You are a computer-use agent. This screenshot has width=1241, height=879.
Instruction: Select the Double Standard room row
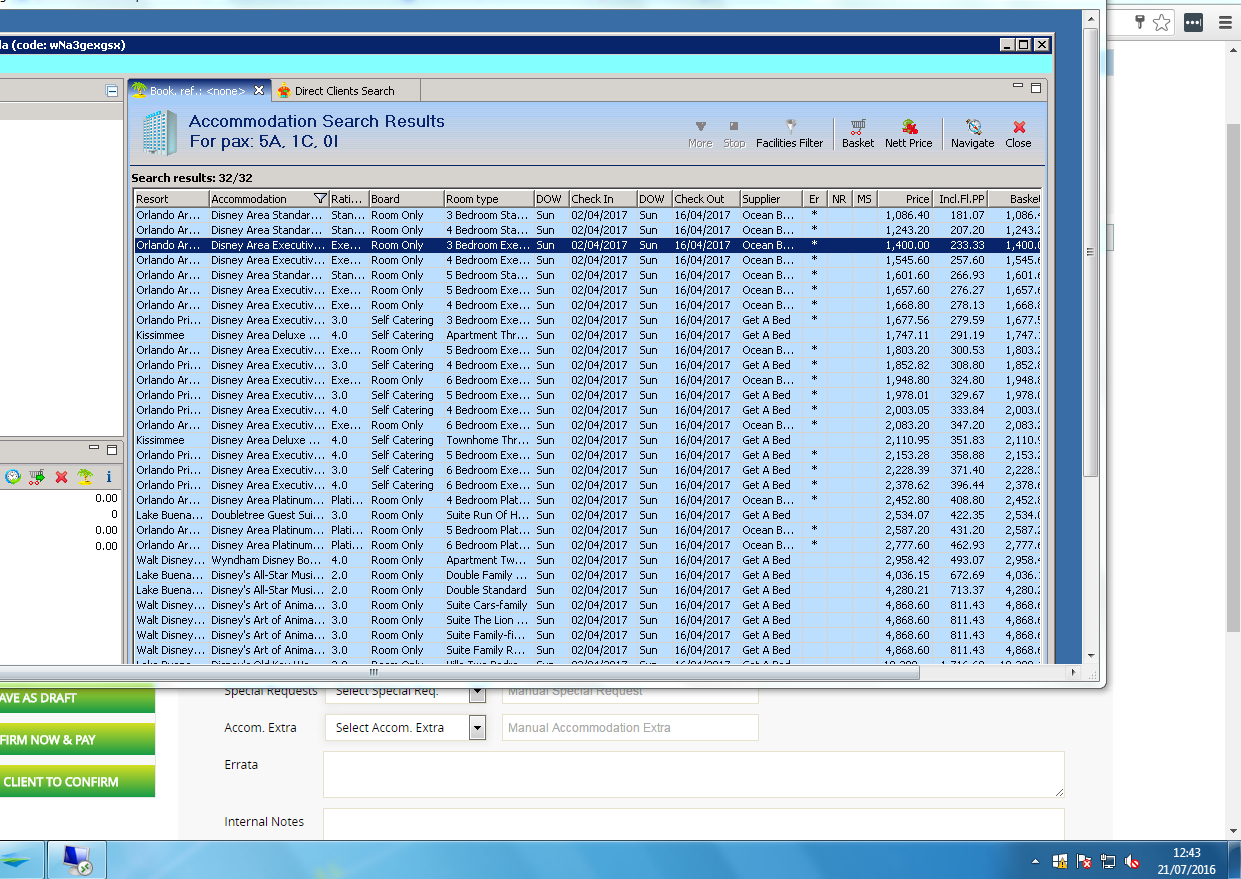[588, 590]
